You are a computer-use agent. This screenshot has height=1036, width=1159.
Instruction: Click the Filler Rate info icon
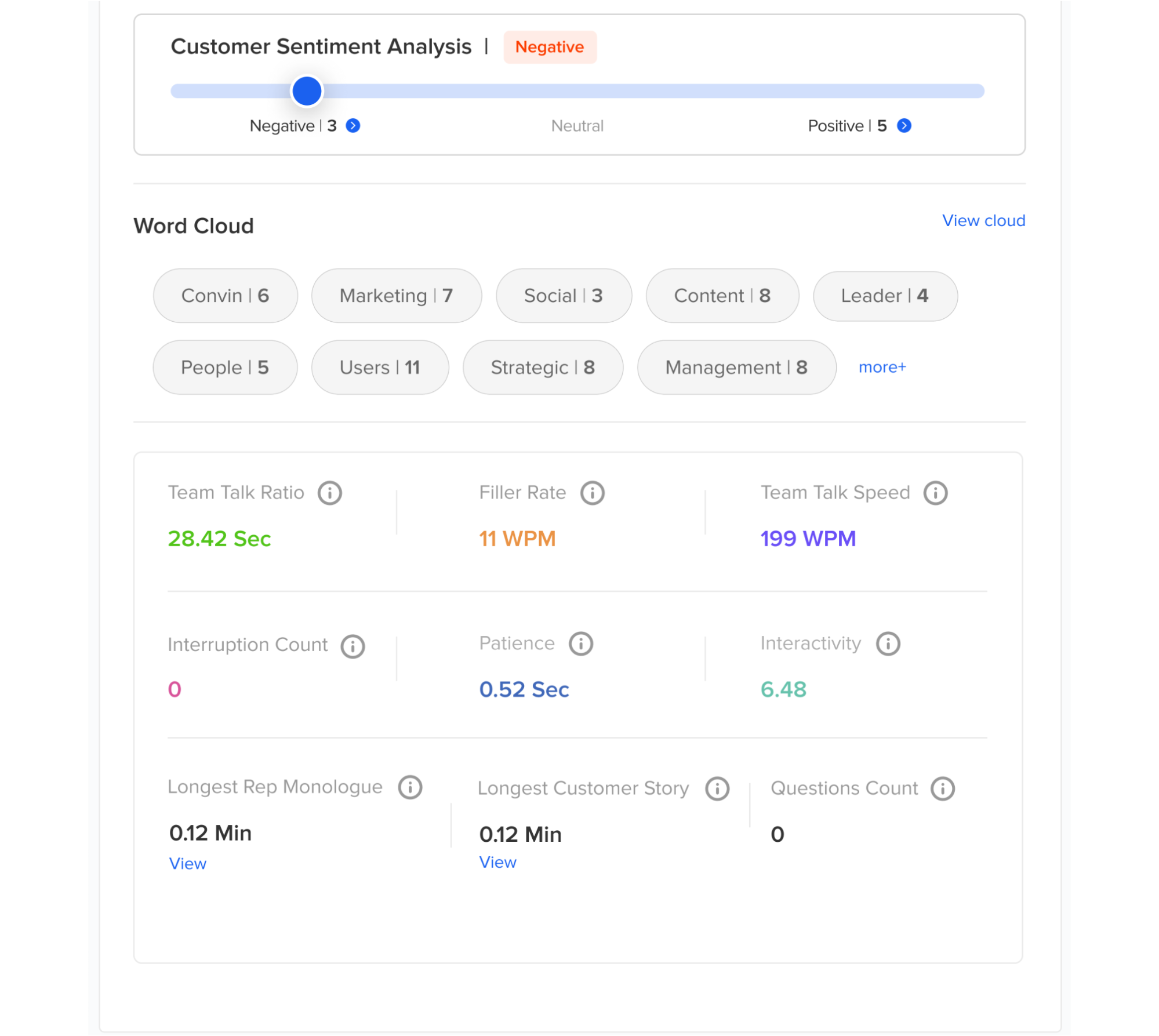coord(592,492)
